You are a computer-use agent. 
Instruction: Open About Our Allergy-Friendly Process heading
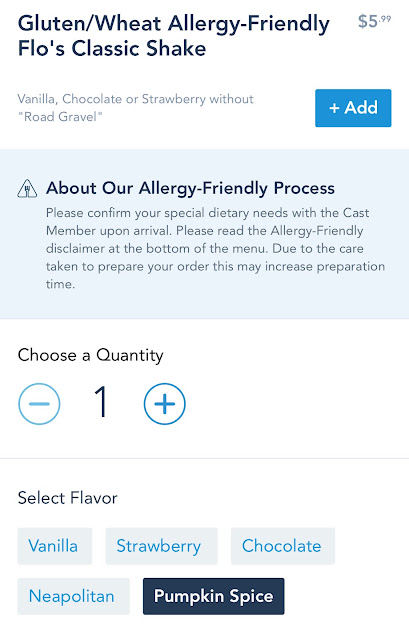(x=190, y=188)
